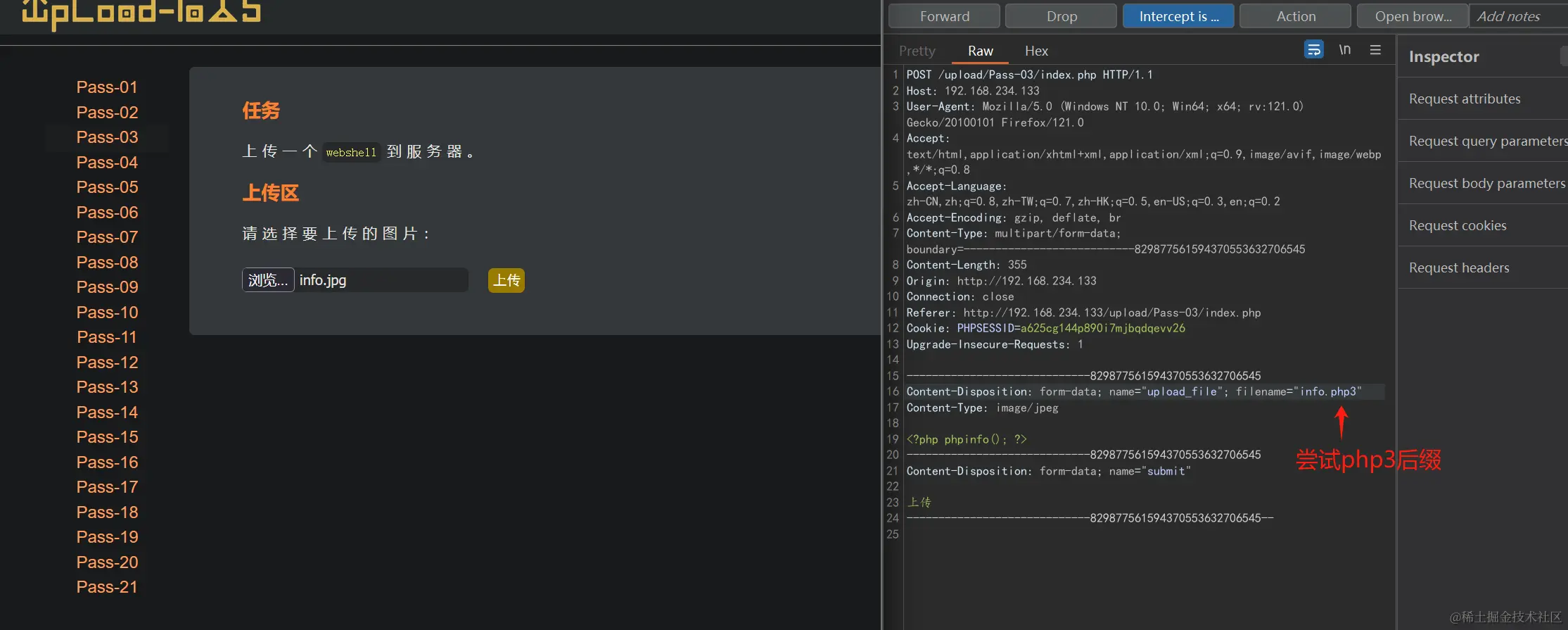1568x630 pixels.
Task: Switch to the Hex tab
Action: [x=1036, y=51]
